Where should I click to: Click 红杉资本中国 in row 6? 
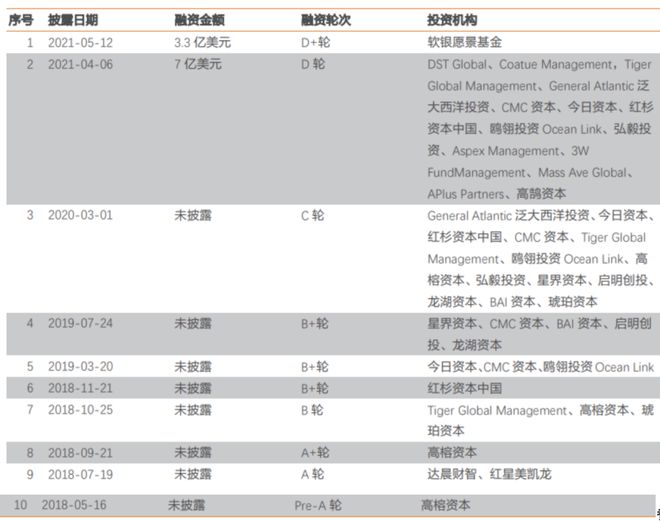tap(465, 388)
